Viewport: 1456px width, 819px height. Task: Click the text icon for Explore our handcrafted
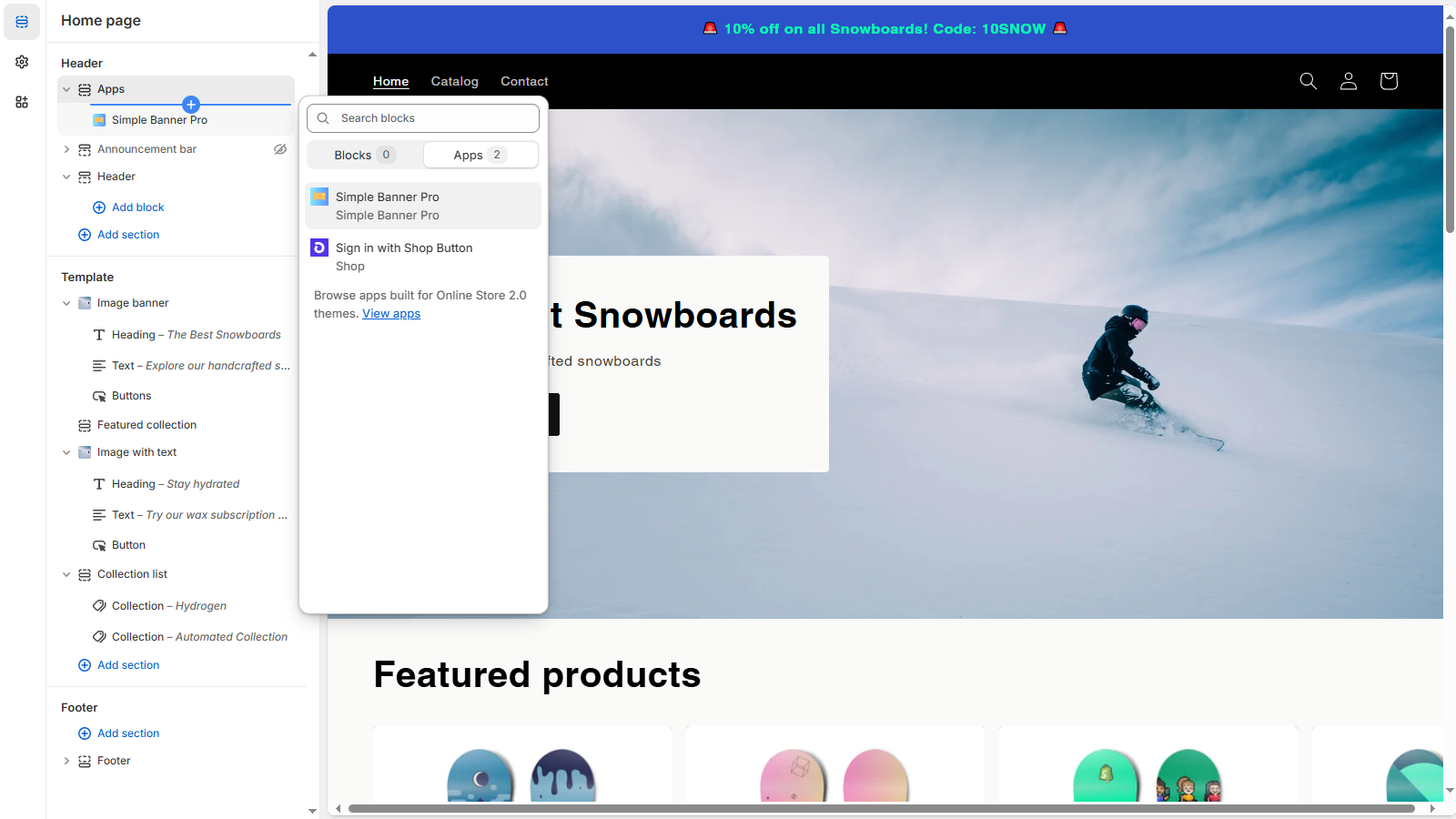(x=99, y=366)
